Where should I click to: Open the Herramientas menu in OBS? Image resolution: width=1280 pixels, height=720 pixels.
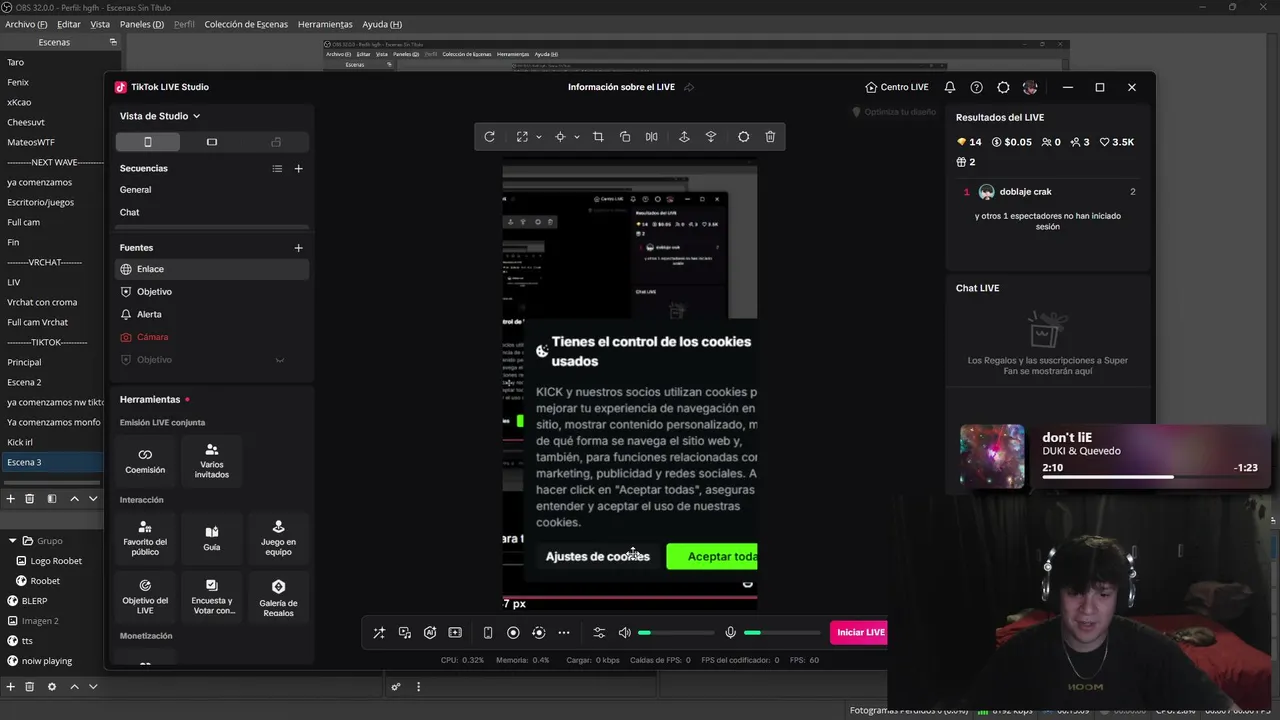(x=325, y=24)
